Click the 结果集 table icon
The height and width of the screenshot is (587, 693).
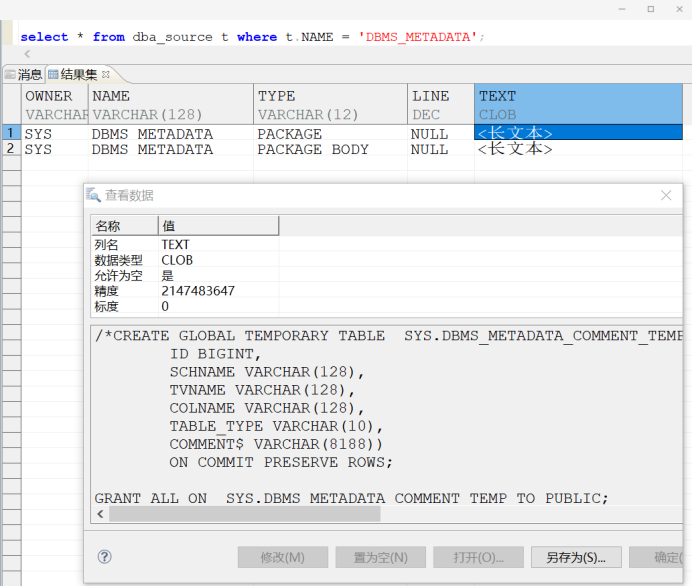[x=53, y=74]
